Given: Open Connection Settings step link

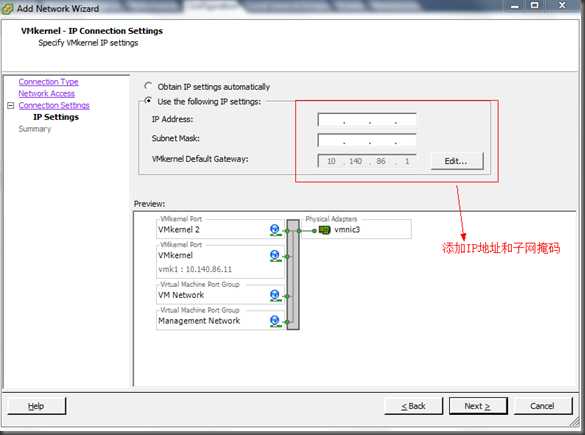Looking at the screenshot, I should coord(54,105).
